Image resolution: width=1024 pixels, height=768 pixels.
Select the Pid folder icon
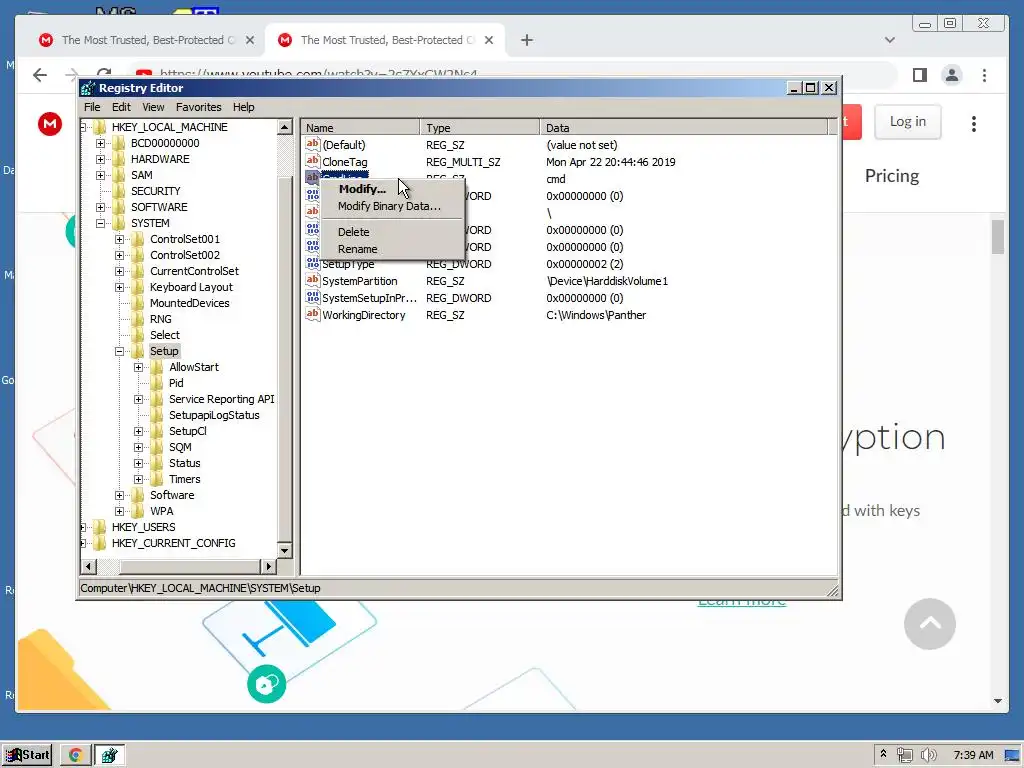pyautogui.click(x=157, y=383)
